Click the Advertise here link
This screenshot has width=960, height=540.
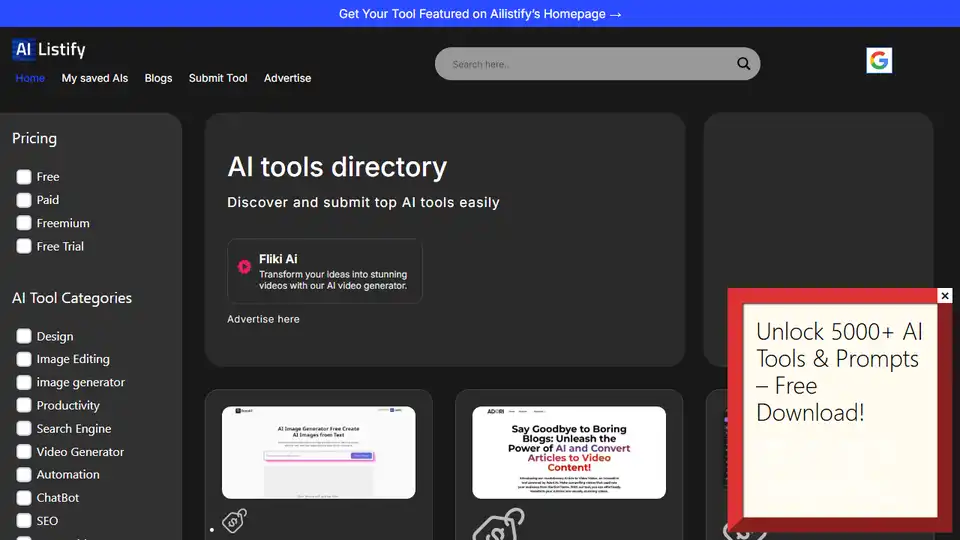point(263,319)
